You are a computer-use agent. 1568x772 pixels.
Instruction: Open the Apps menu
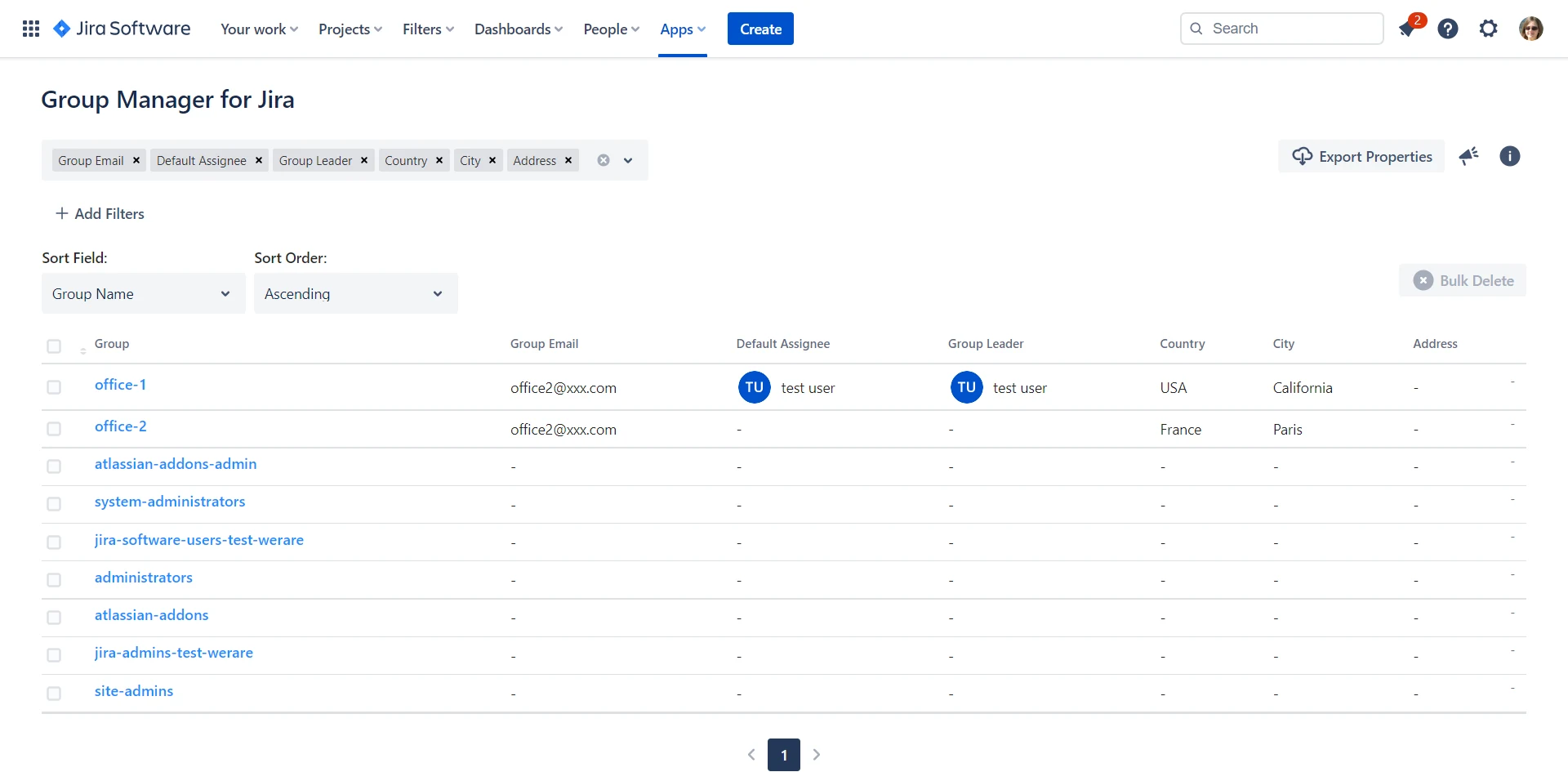[x=683, y=29]
